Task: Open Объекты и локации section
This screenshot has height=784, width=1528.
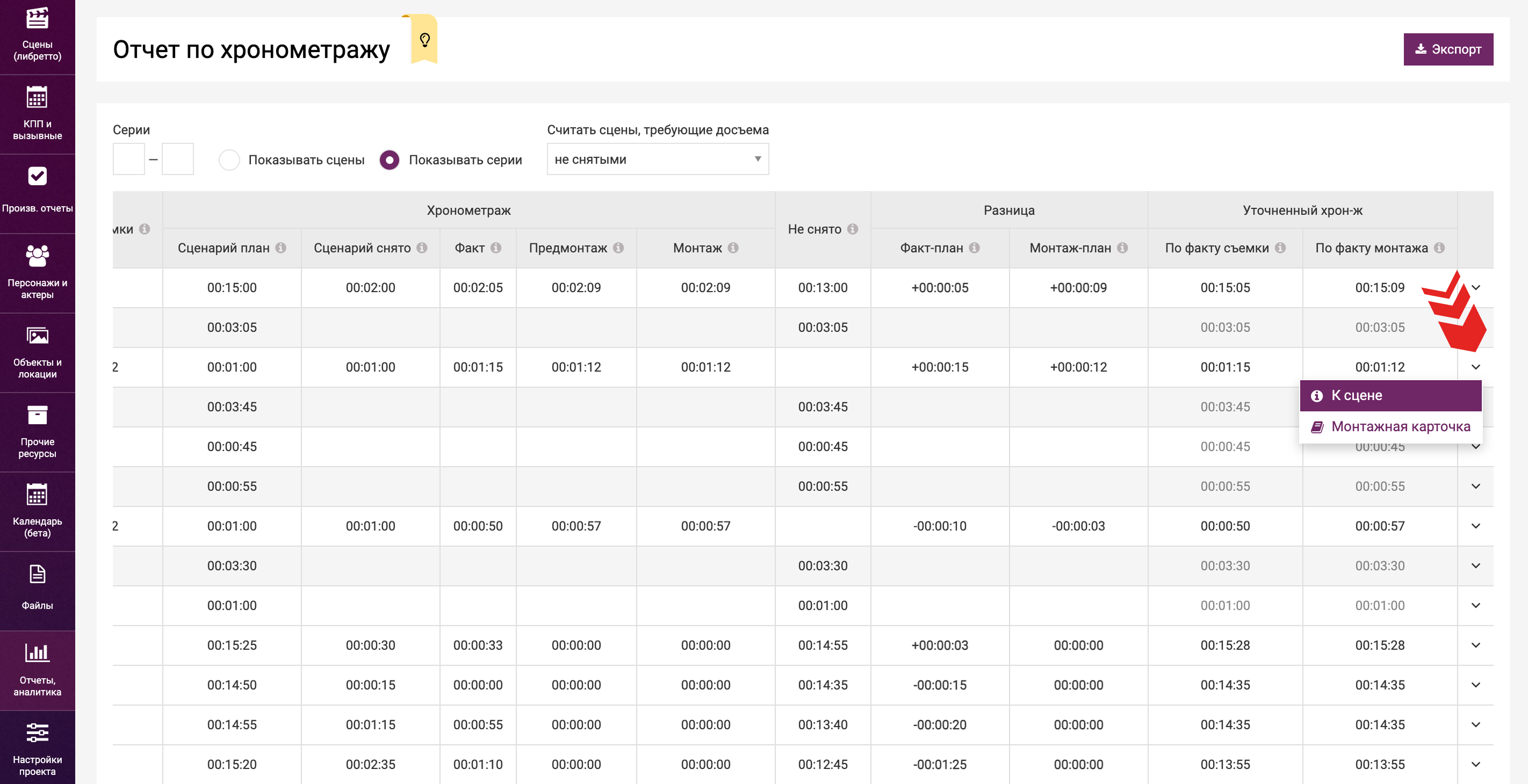Action: [37, 352]
